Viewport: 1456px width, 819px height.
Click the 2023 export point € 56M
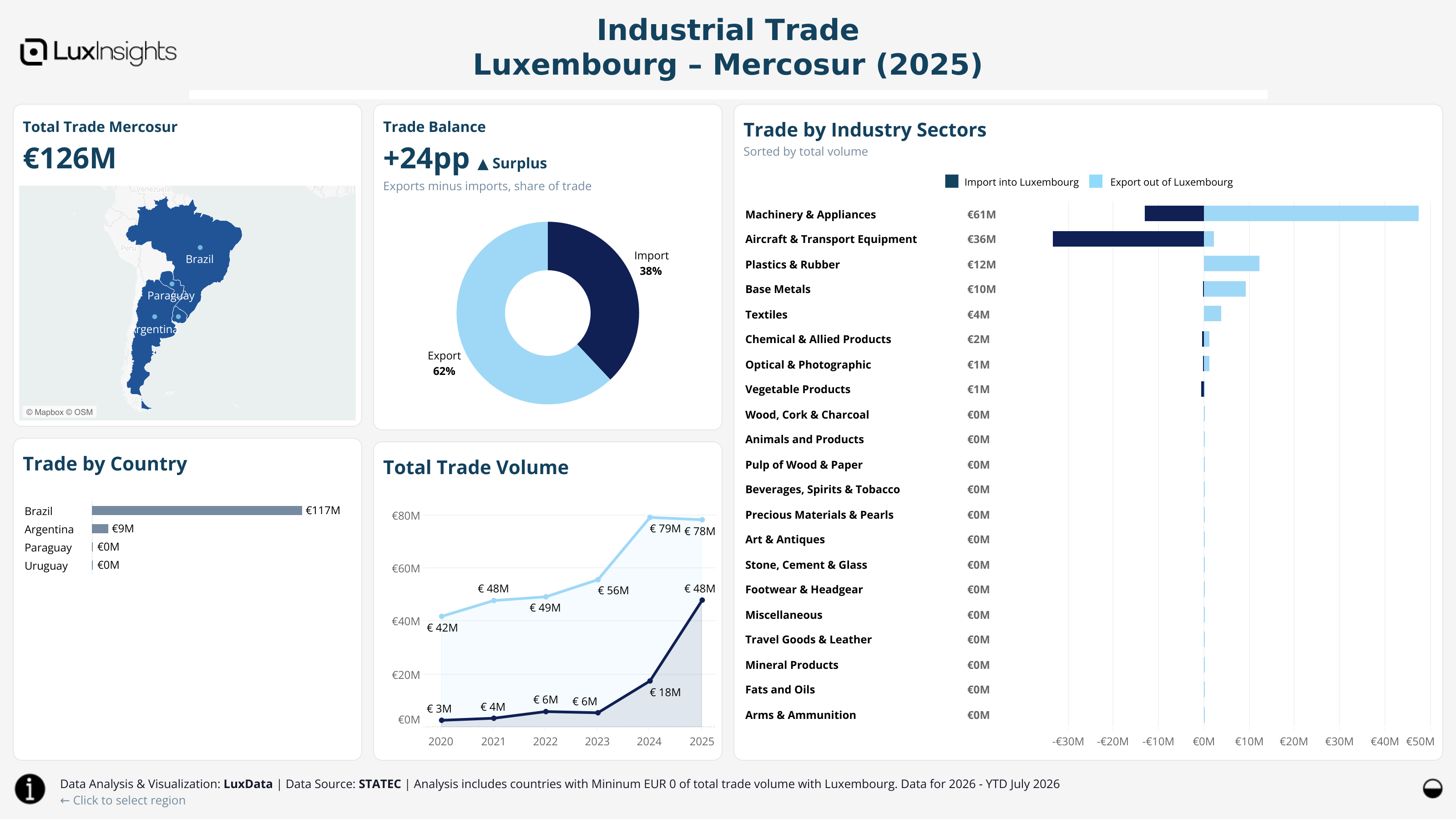[x=598, y=580]
